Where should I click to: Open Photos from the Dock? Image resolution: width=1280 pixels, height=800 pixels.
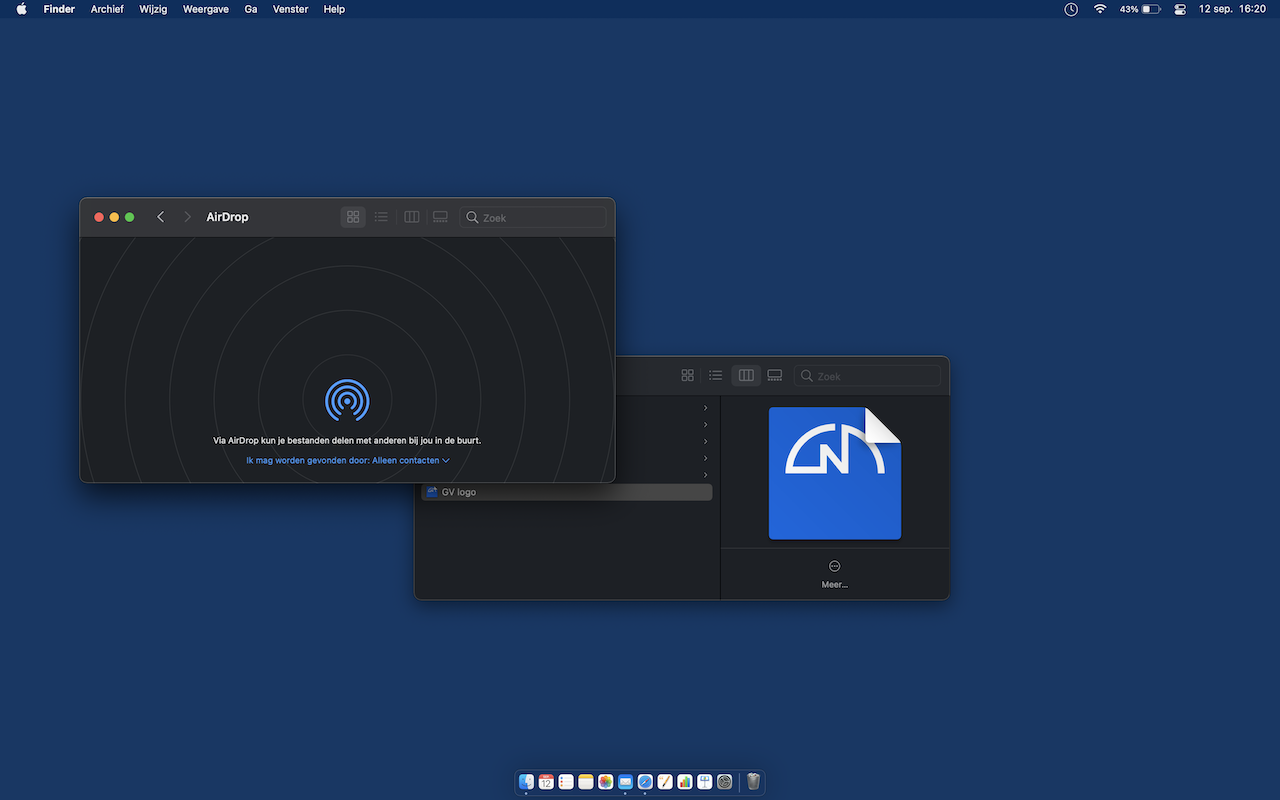(606, 782)
